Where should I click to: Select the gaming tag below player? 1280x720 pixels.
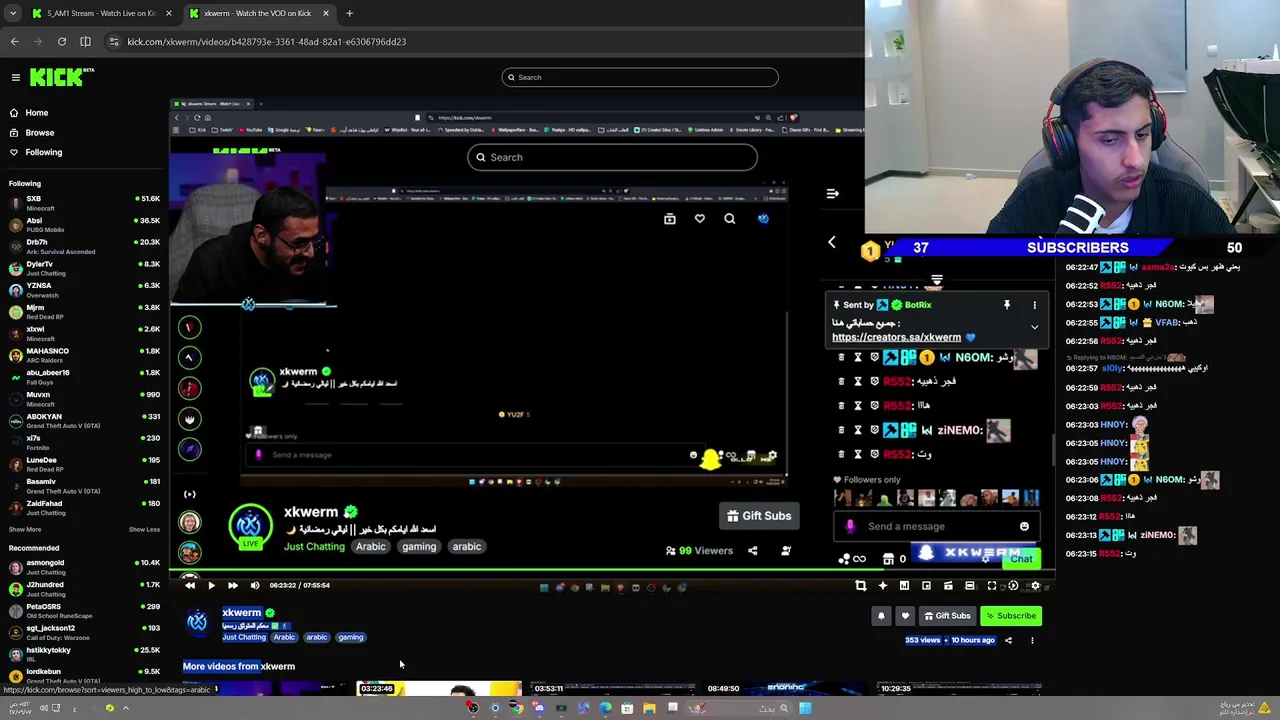(x=350, y=637)
